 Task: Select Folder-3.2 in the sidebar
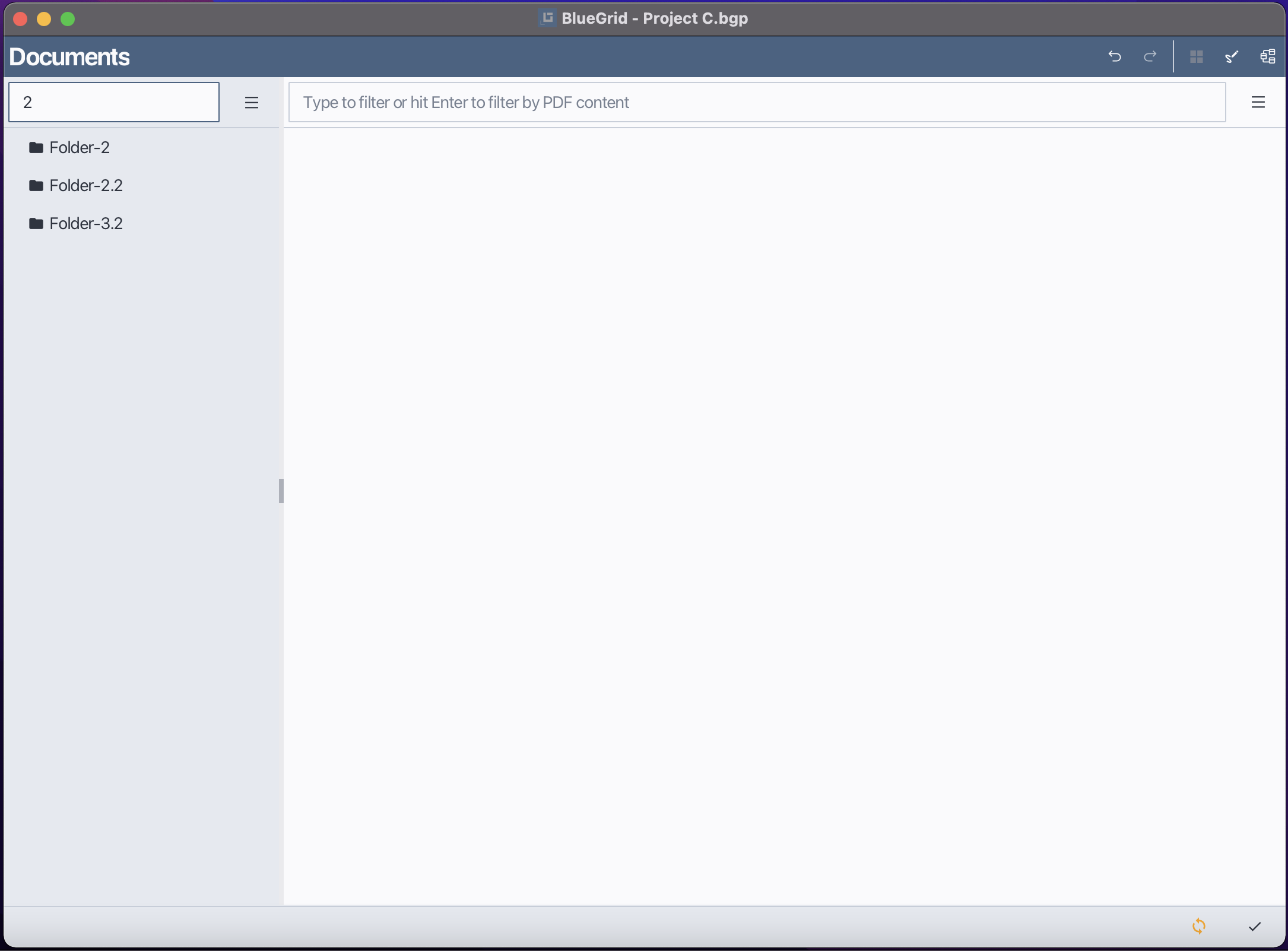click(86, 223)
